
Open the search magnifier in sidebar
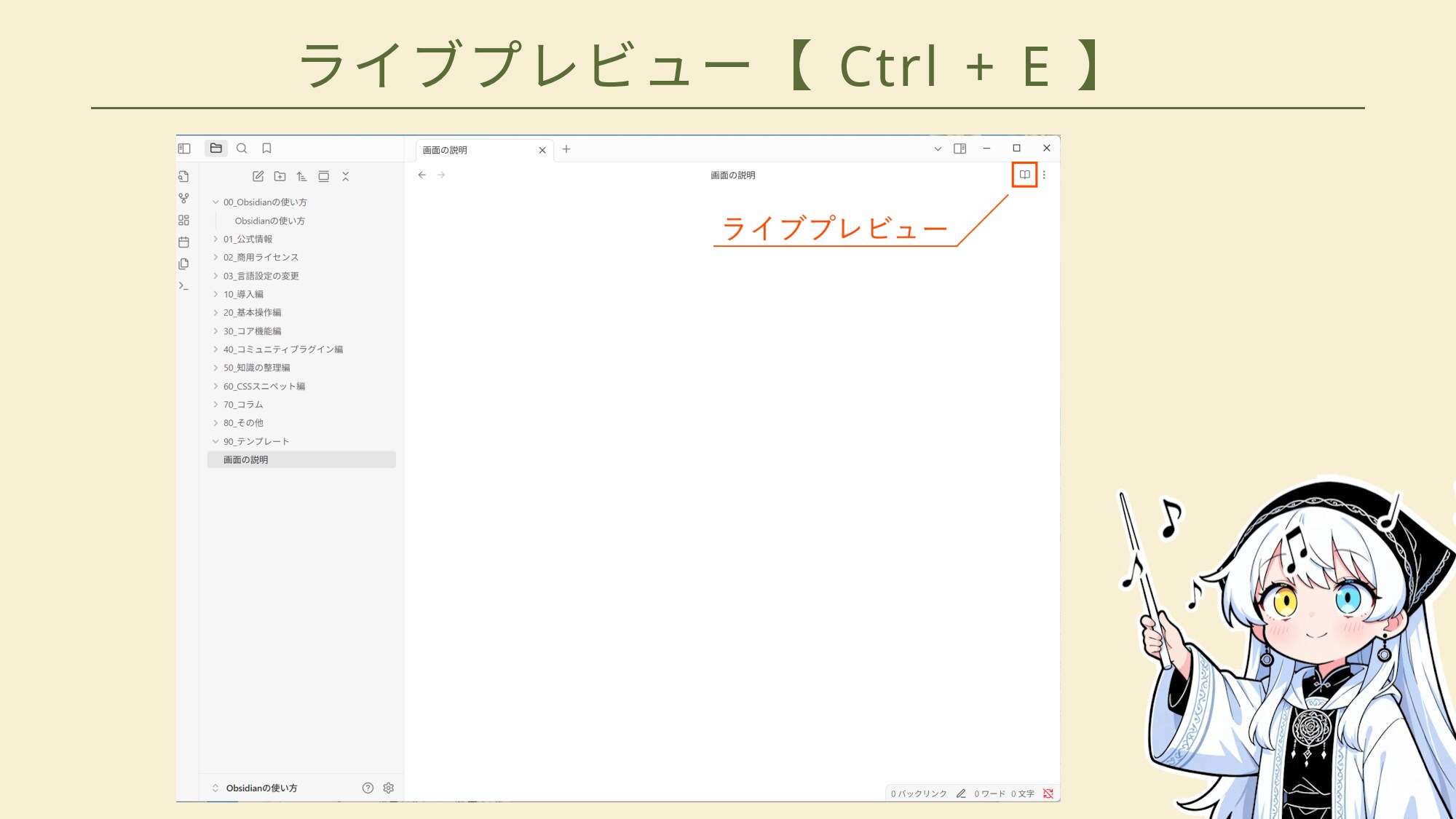[242, 149]
